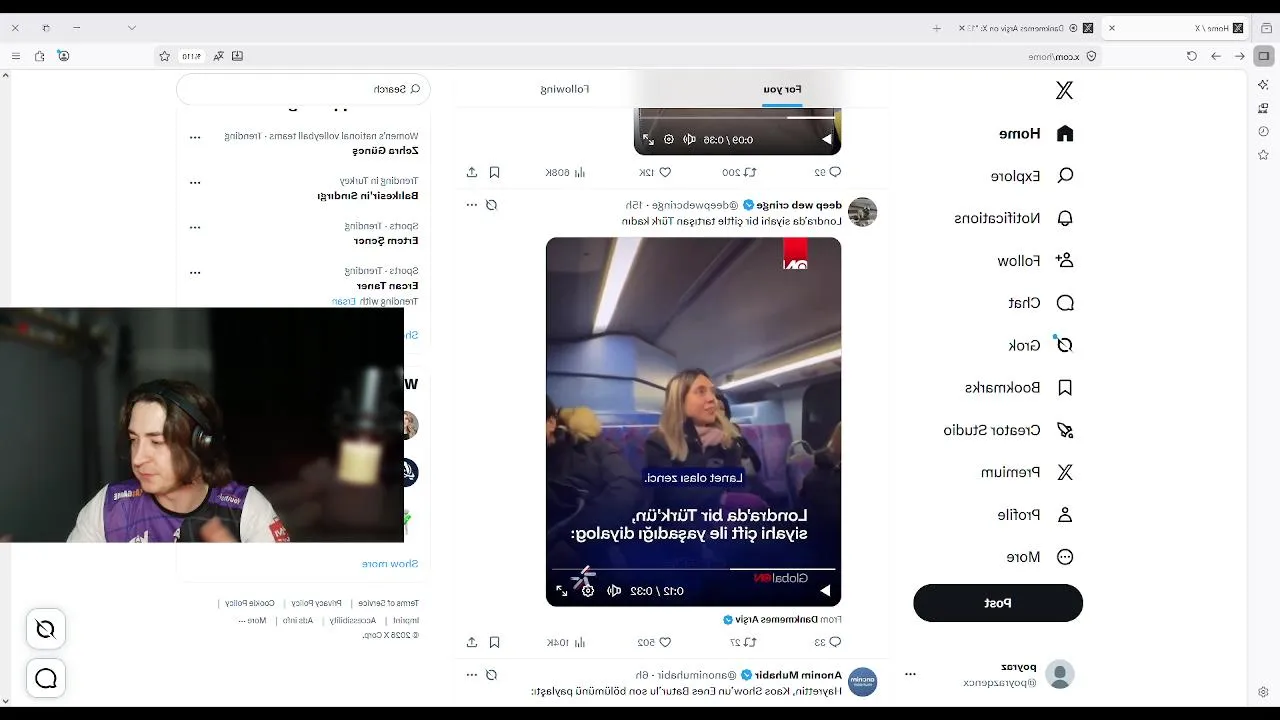The width and height of the screenshot is (1280, 720).
Task: Expand the More navigation menu
Action: click(1039, 557)
